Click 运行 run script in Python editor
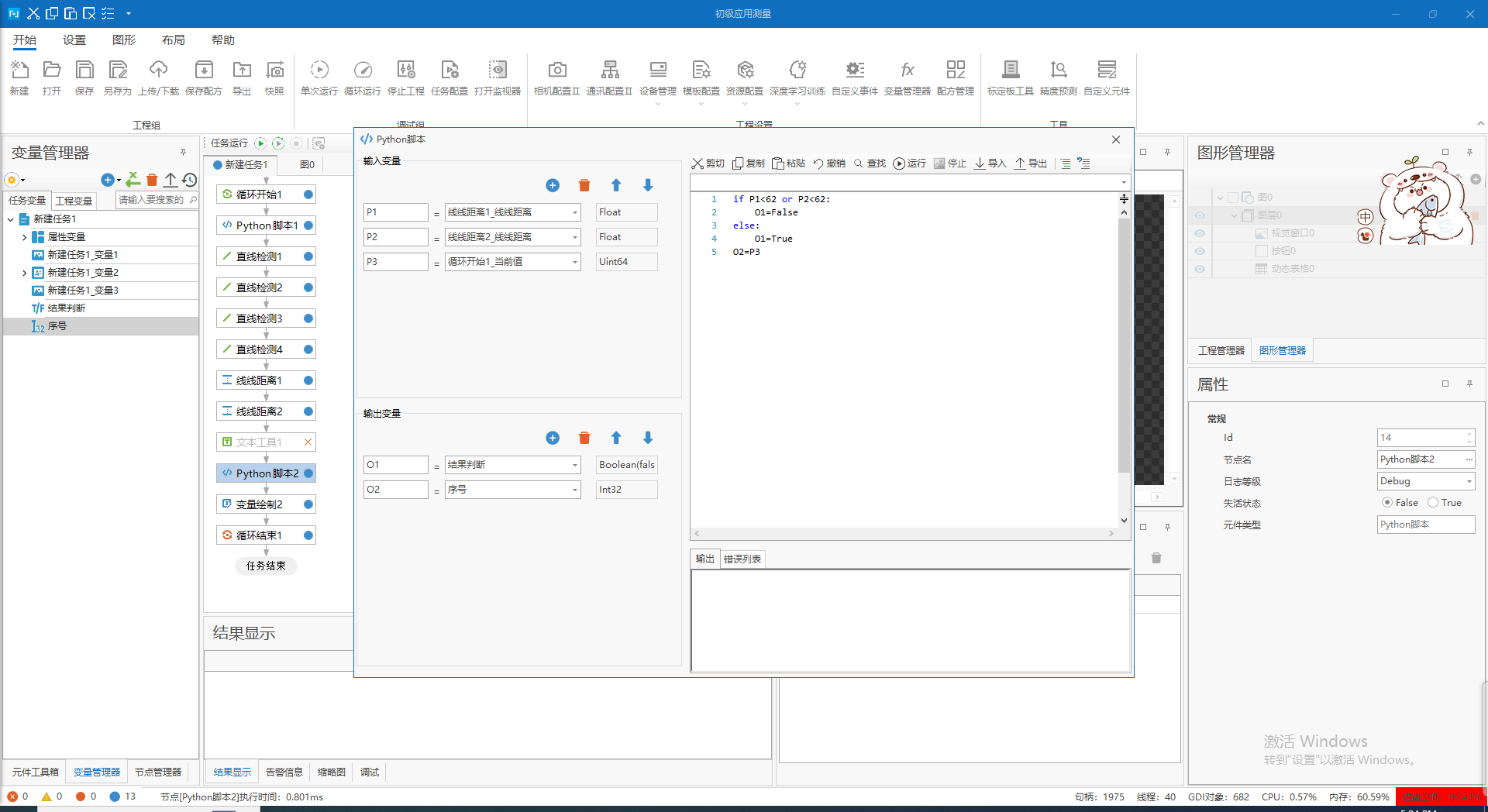1488x812 pixels. point(909,163)
